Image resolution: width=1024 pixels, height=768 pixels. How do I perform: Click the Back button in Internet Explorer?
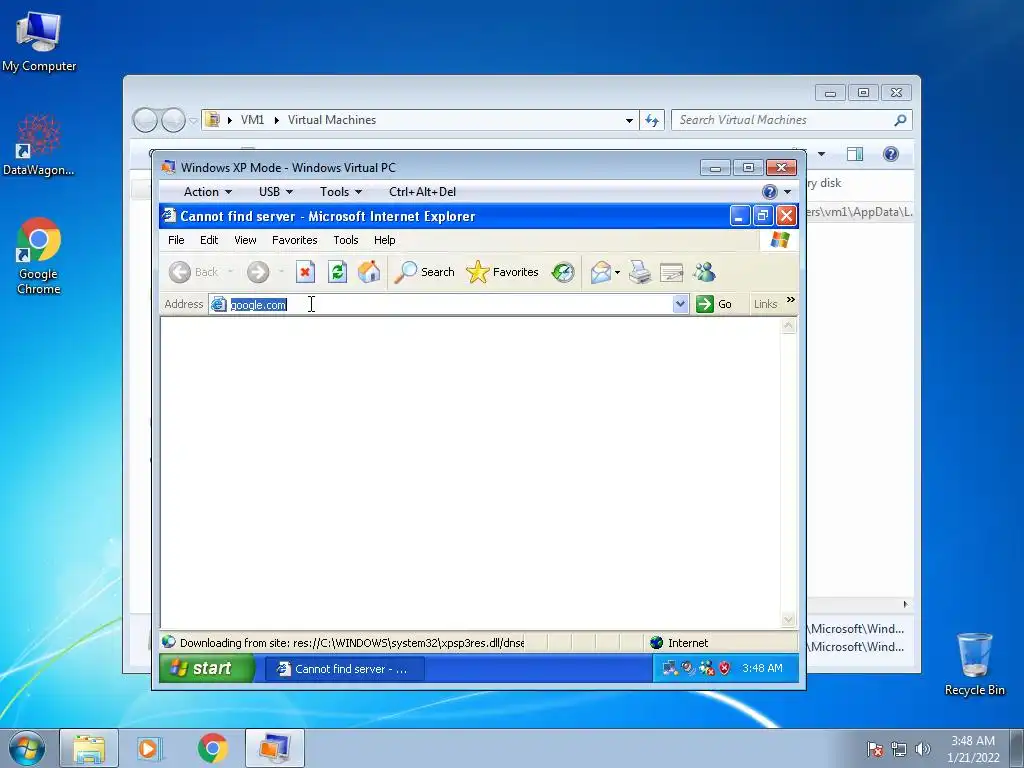click(x=193, y=272)
